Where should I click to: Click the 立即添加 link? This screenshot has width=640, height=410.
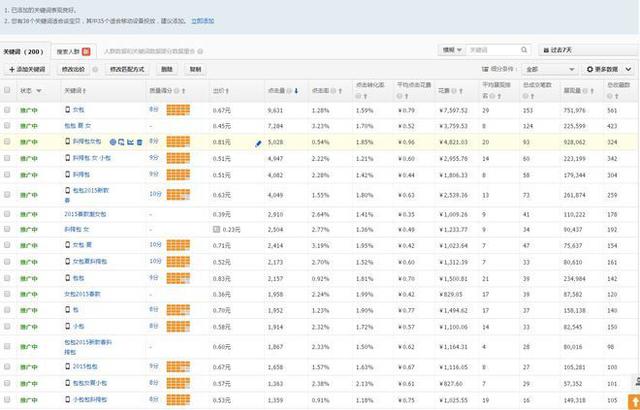(x=202, y=21)
